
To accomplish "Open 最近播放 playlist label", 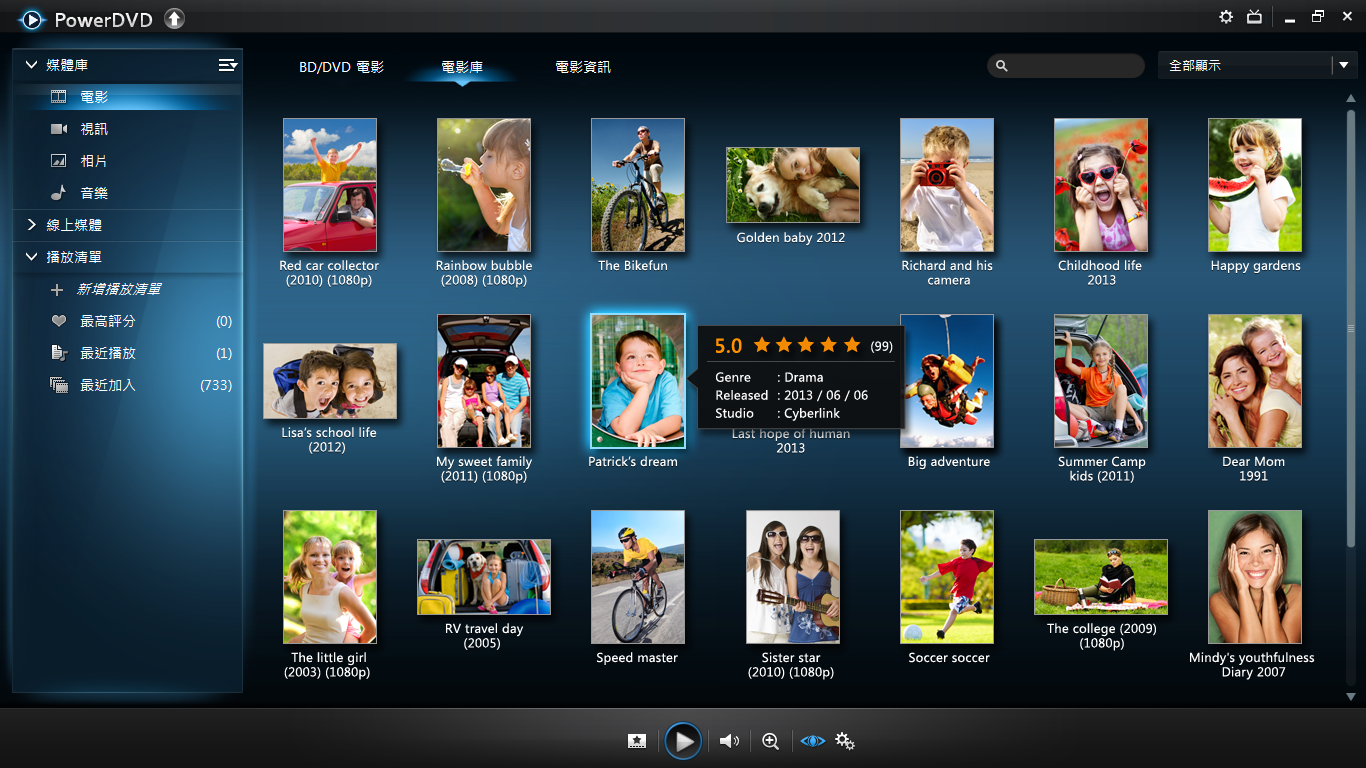I will tap(108, 353).
